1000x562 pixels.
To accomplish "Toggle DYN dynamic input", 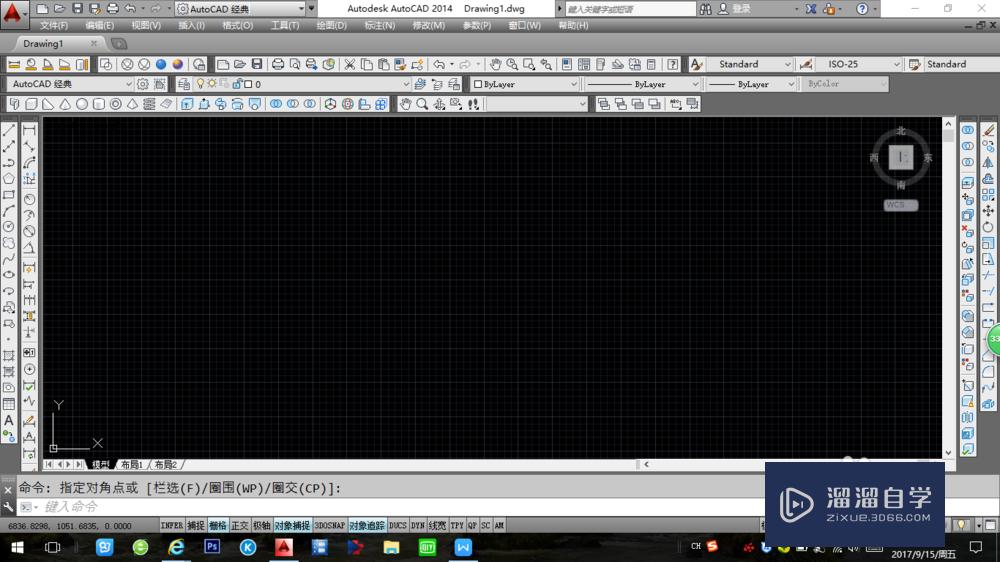I will click(x=418, y=526).
